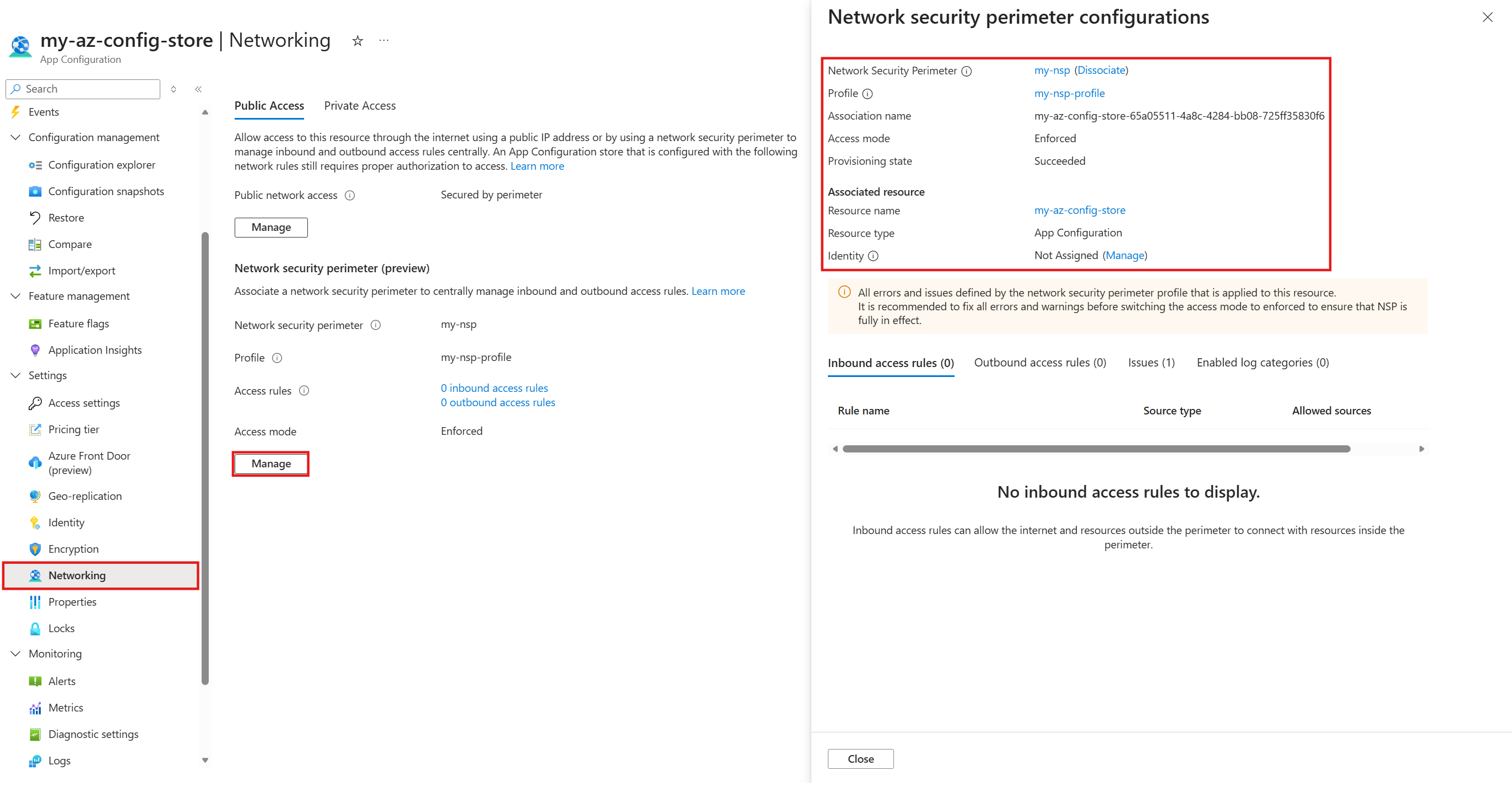The height and width of the screenshot is (787, 1512).
Task: Collapse the Configuration management section
Action: pyautogui.click(x=16, y=137)
